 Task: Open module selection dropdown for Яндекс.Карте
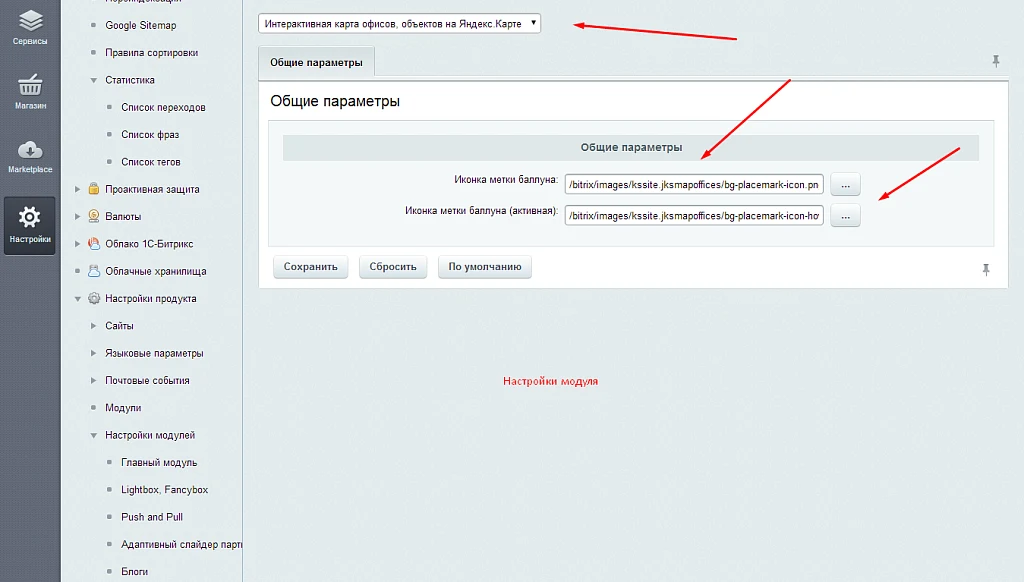click(x=400, y=24)
